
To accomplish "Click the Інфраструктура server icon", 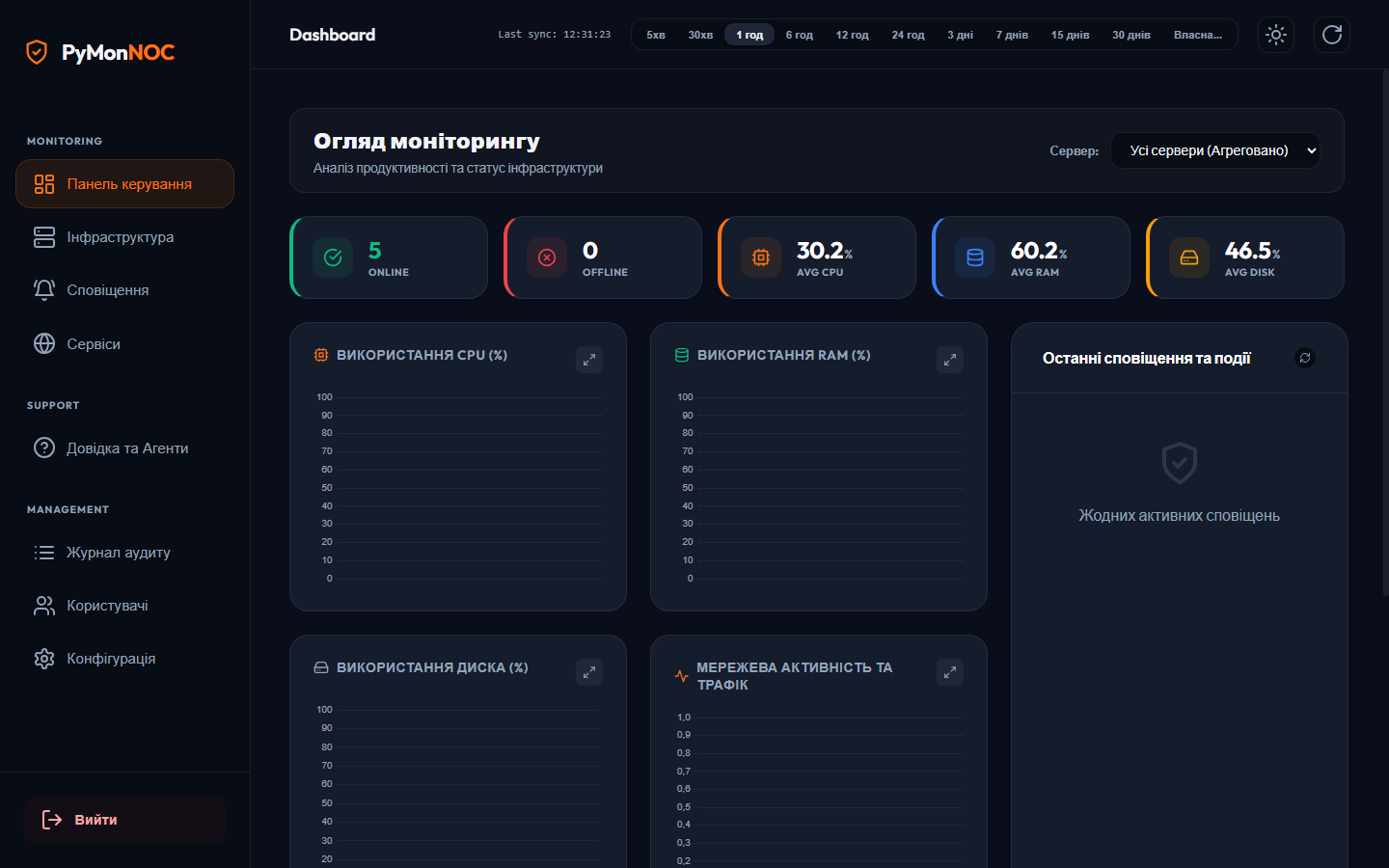I will (44, 237).
